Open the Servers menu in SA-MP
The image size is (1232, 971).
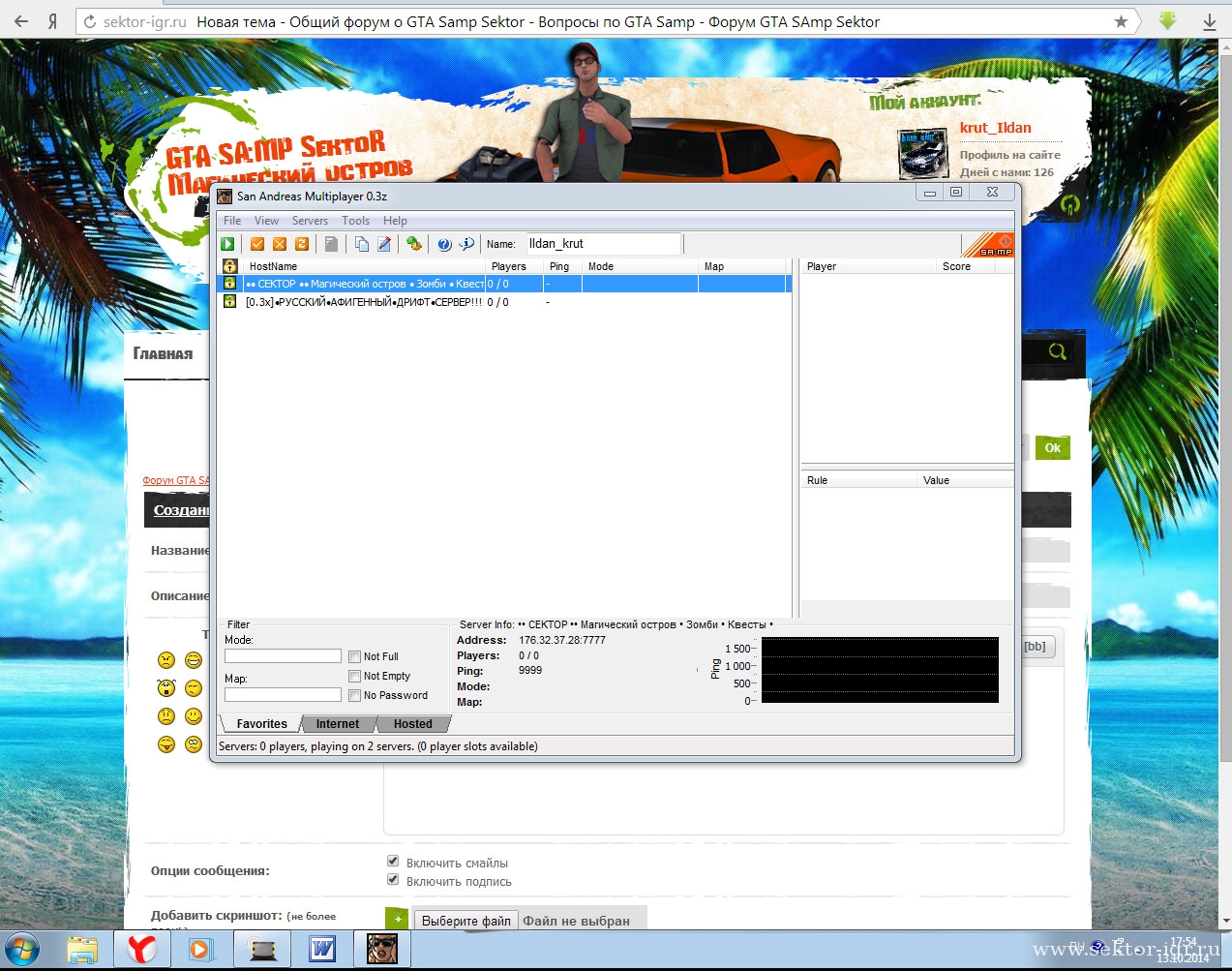click(x=310, y=221)
